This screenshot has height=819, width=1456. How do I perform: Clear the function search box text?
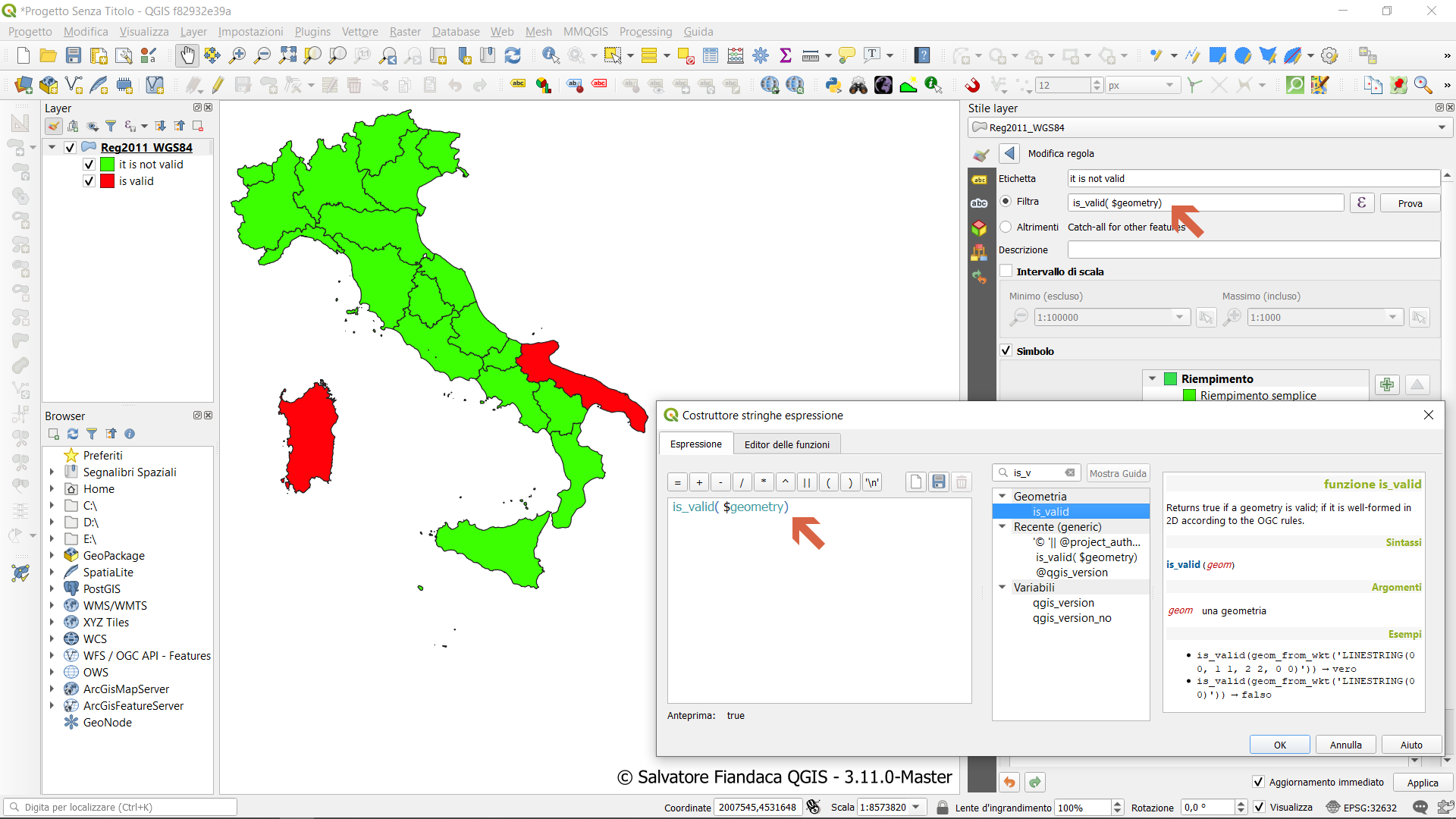coord(1069,472)
